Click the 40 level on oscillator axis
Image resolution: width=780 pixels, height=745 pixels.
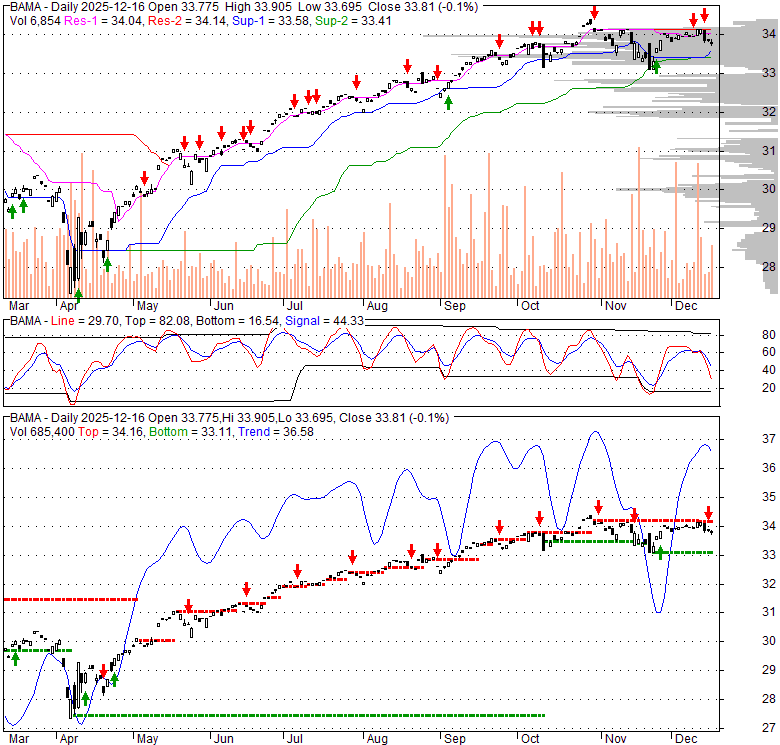pyautogui.click(x=769, y=370)
